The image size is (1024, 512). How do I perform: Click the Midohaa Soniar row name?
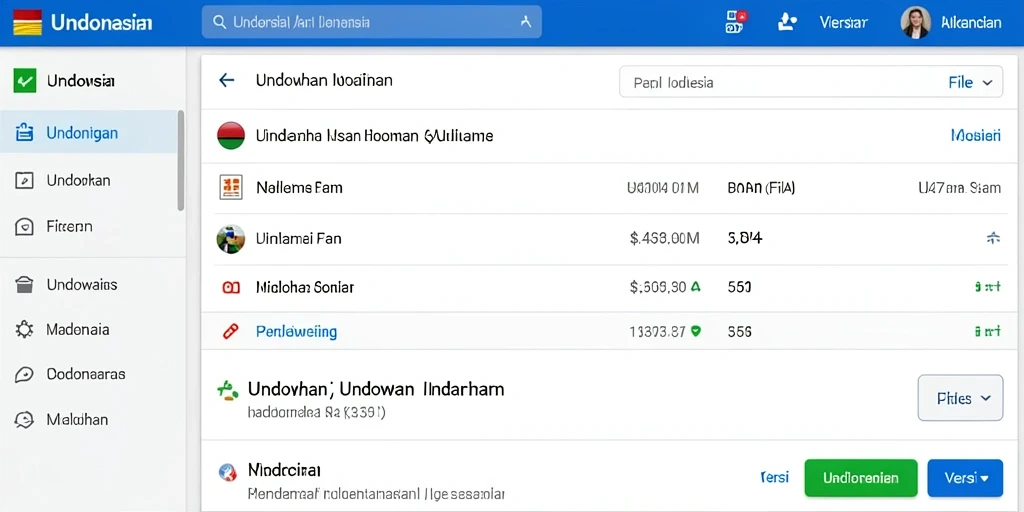tap(304, 287)
